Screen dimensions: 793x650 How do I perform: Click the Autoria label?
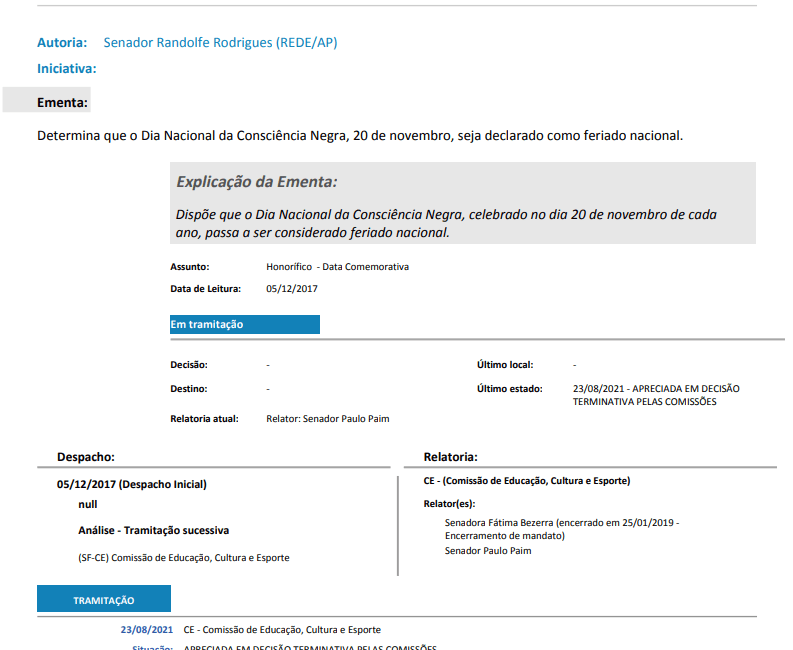(62, 42)
